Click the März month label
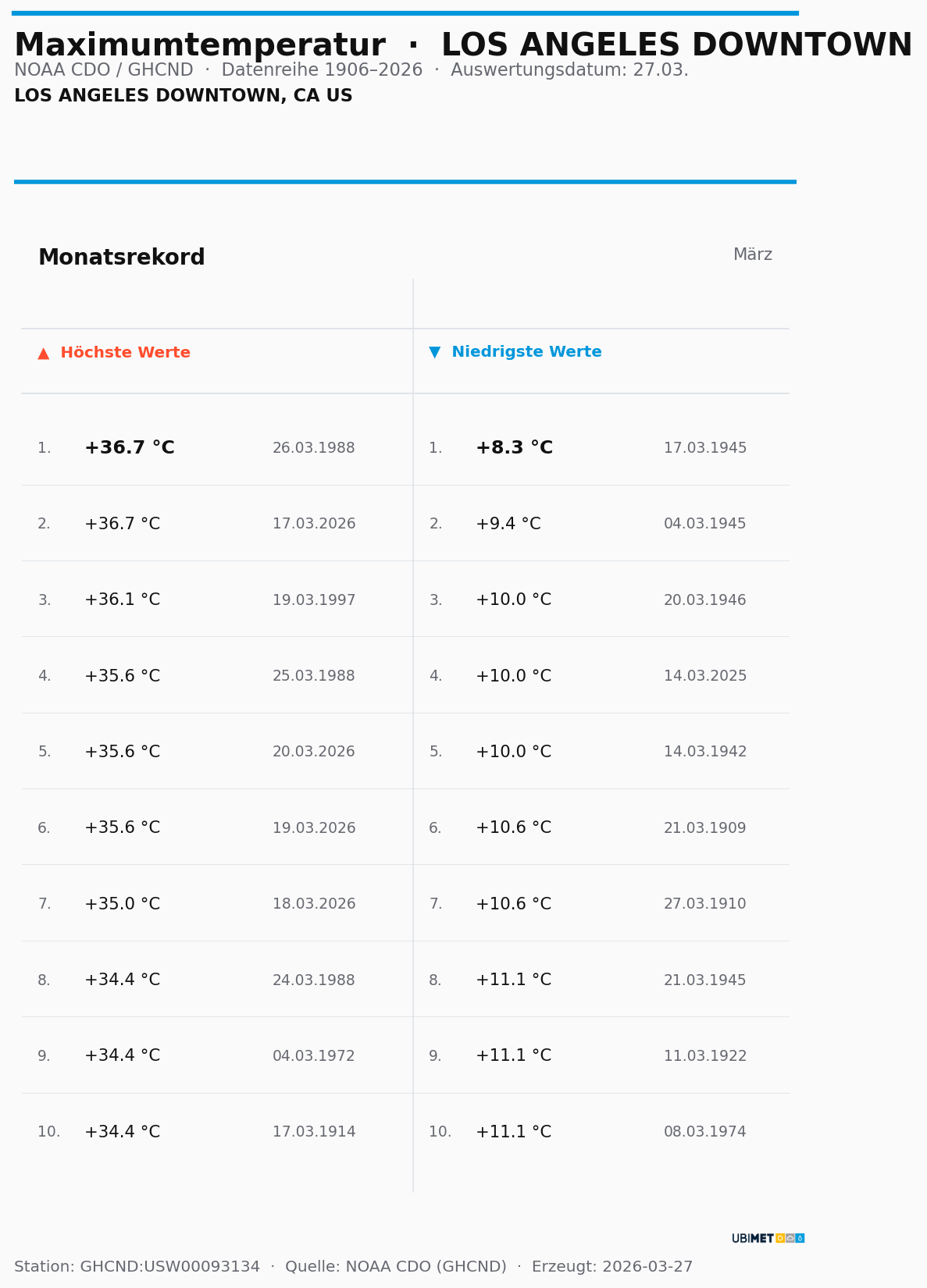927x1288 pixels. [x=752, y=255]
